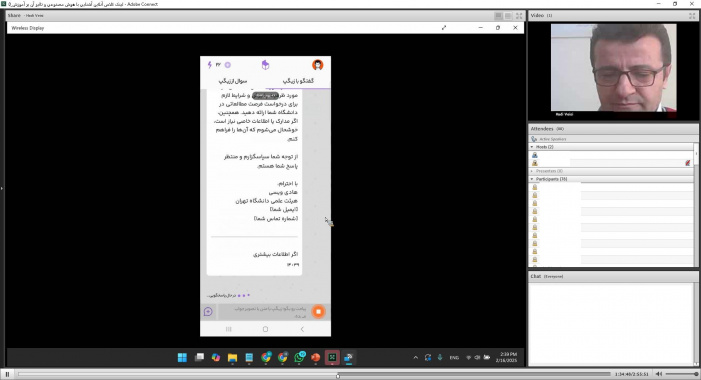This screenshot has height=380, width=701.
Task: Select the first host in Attendees list
Action: [611, 155]
